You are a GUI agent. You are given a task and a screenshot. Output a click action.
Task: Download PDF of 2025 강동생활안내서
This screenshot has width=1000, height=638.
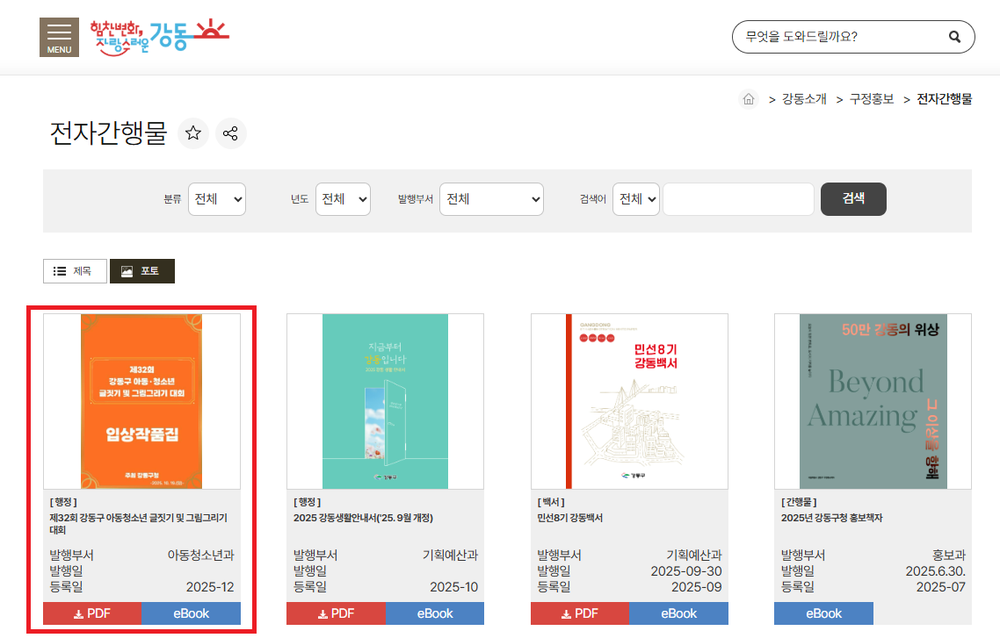[x=336, y=614]
